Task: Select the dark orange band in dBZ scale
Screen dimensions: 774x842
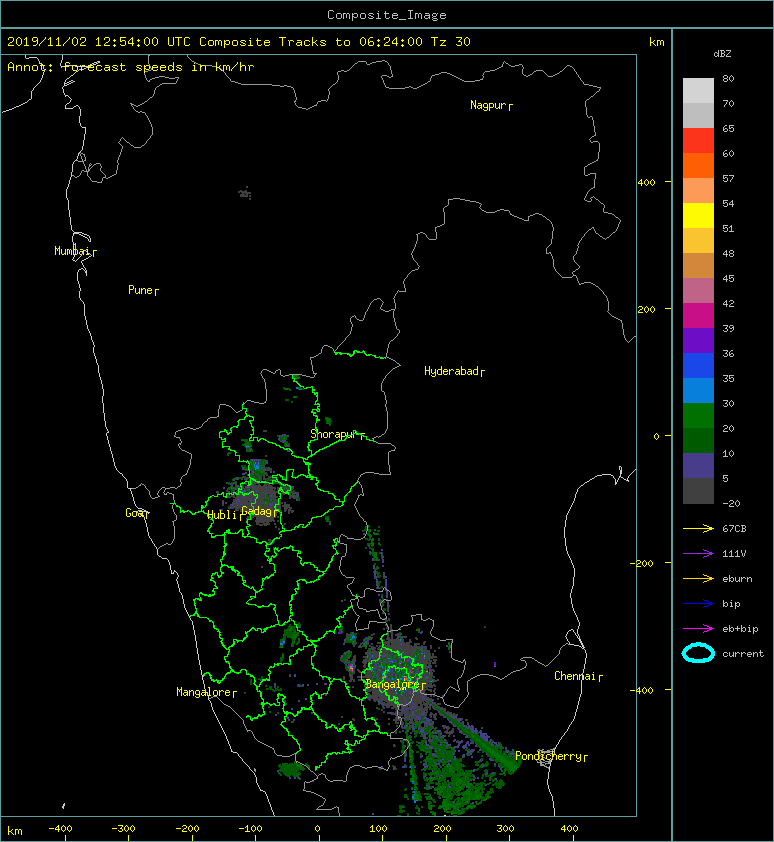Action: [698, 165]
